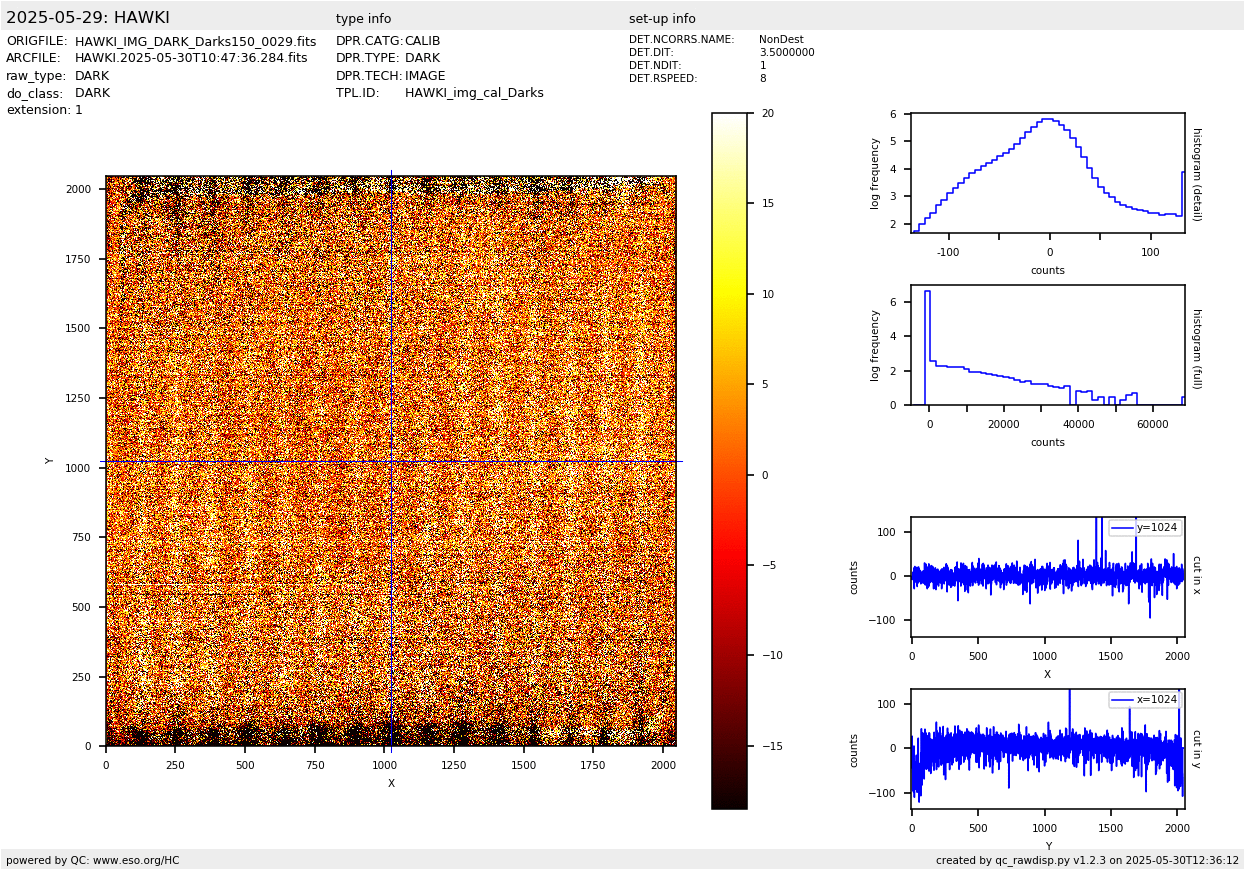Screen dimensions: 1245x870
Task: Click the cut in x plot
Action: 1047,577
